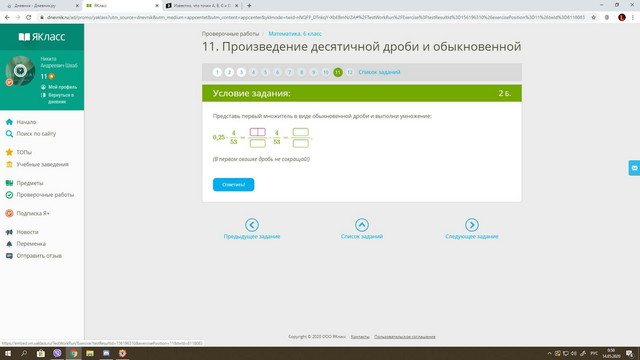
Task: Focus result fraction denominator input box
Action: (301, 143)
